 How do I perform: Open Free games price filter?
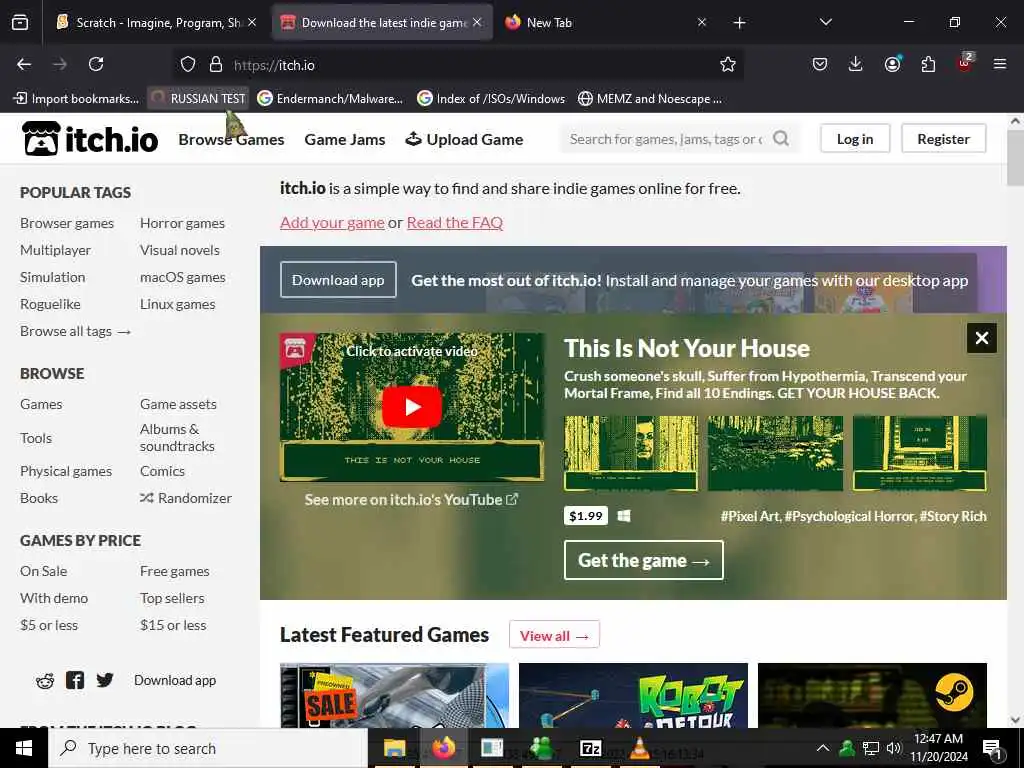pos(174,571)
